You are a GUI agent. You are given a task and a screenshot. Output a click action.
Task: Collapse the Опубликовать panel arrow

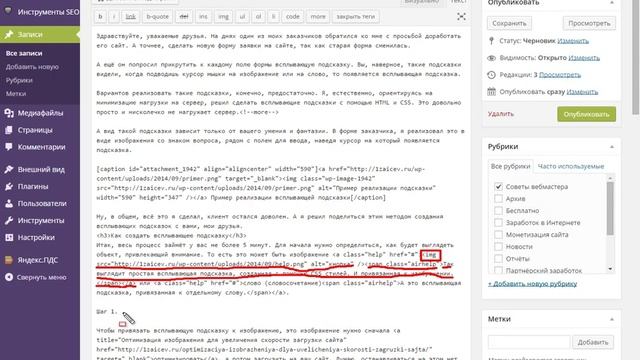click(x=611, y=3)
